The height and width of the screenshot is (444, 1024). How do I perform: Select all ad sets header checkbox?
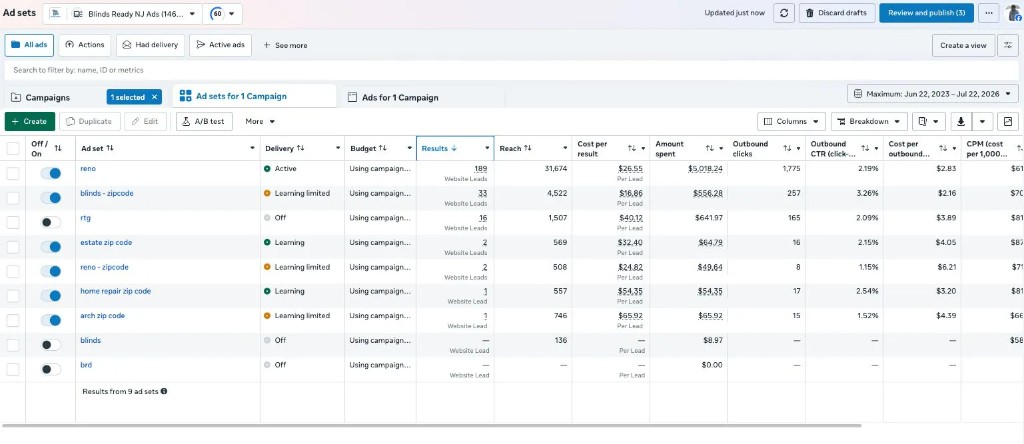pyautogui.click(x=13, y=148)
